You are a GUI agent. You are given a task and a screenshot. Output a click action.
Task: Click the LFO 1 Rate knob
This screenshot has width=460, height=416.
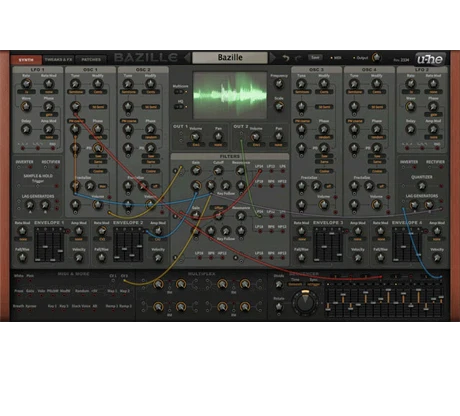click(26, 84)
